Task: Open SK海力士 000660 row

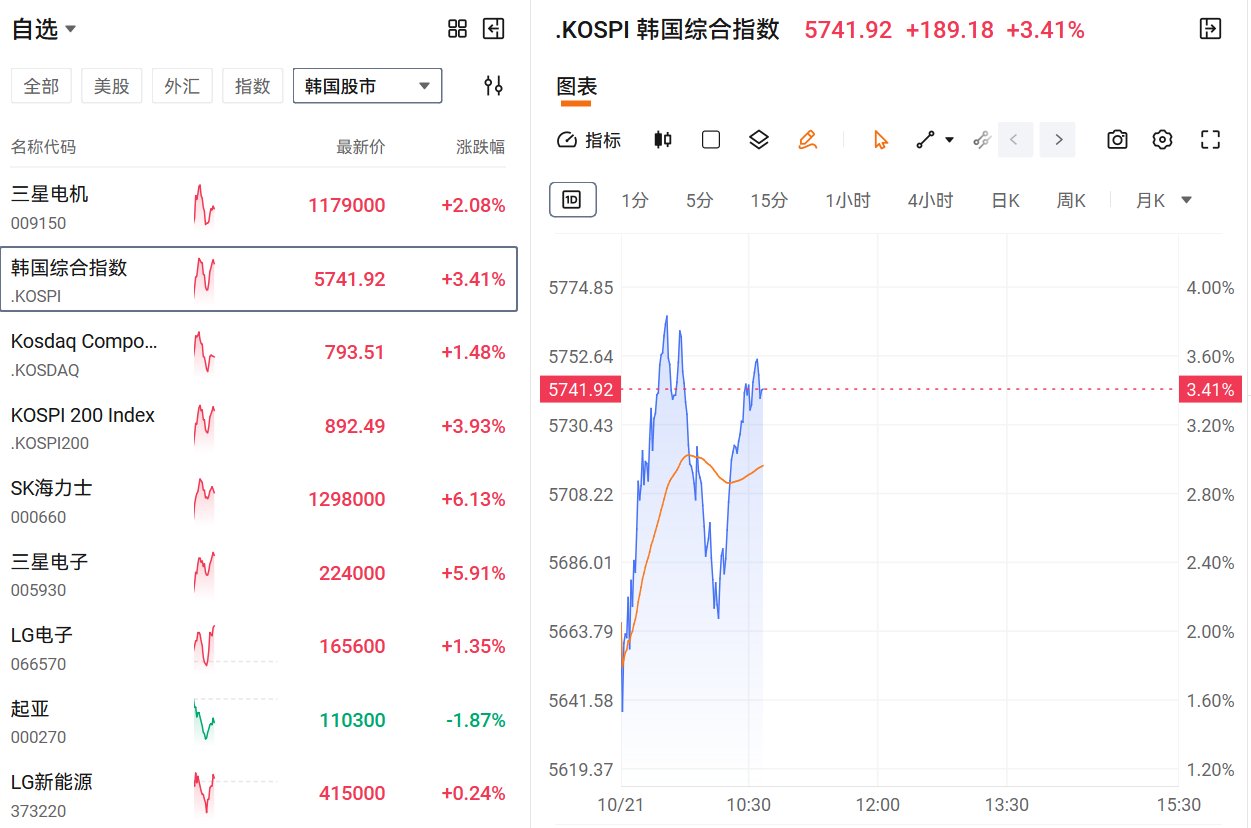Action: click(259, 499)
